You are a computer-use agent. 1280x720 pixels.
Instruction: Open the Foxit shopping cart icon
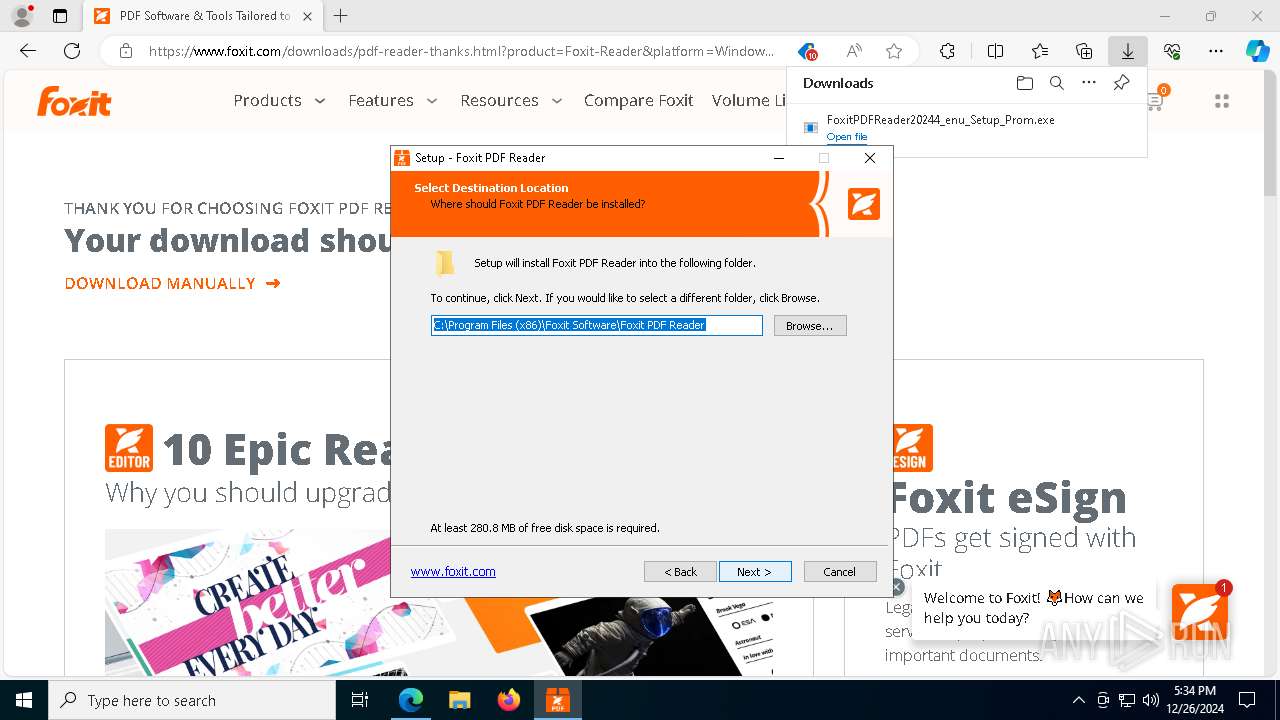tap(1156, 99)
